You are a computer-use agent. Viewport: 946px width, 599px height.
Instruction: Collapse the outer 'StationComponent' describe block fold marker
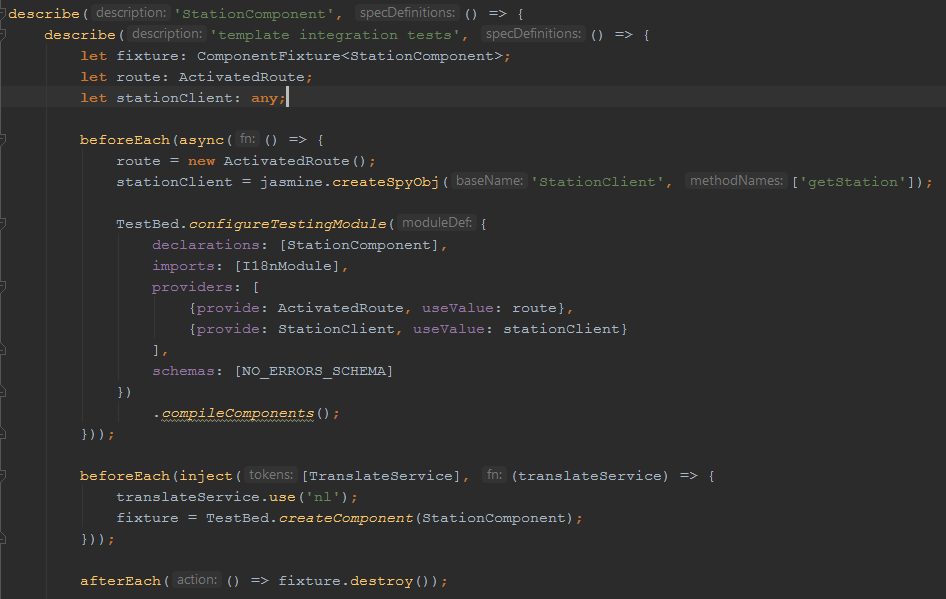coord(3,14)
